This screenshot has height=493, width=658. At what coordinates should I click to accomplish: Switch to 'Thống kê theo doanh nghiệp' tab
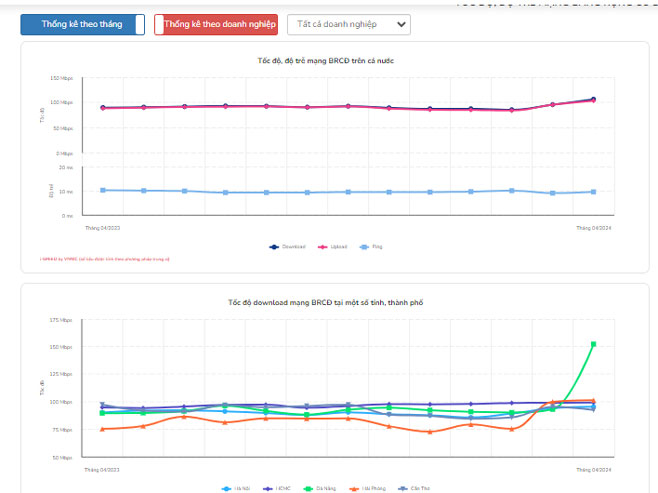pos(216,24)
